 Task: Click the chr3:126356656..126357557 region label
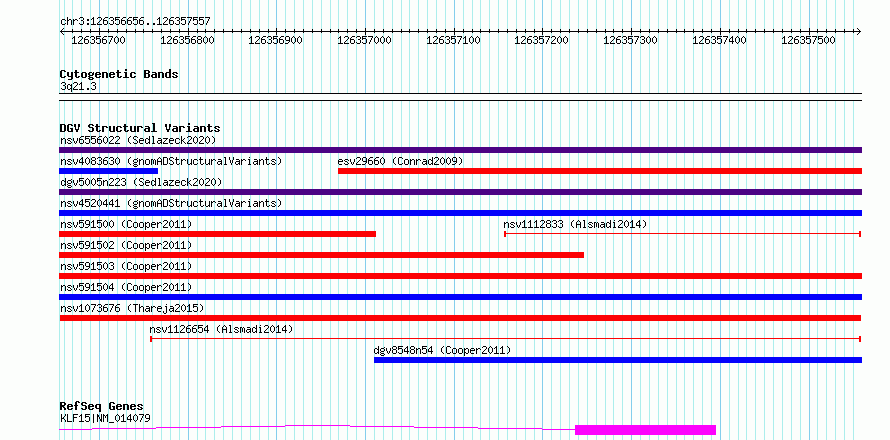[x=135, y=21]
